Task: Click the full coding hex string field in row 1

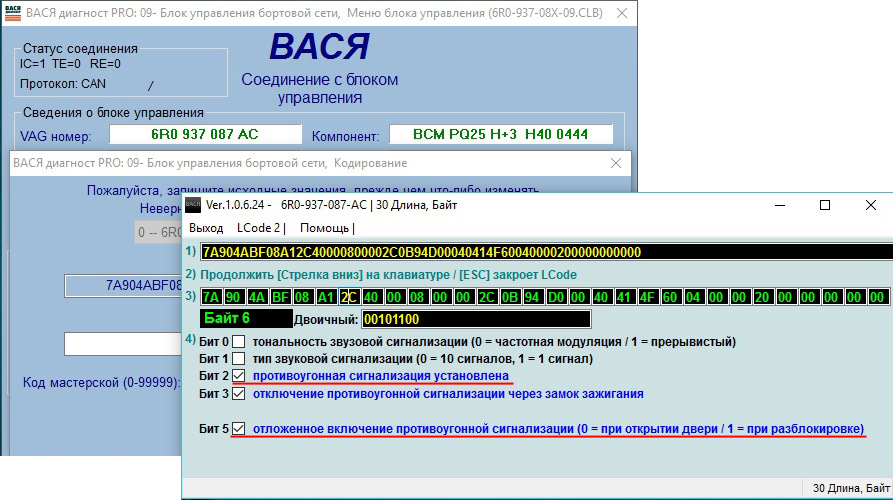Action: point(547,252)
